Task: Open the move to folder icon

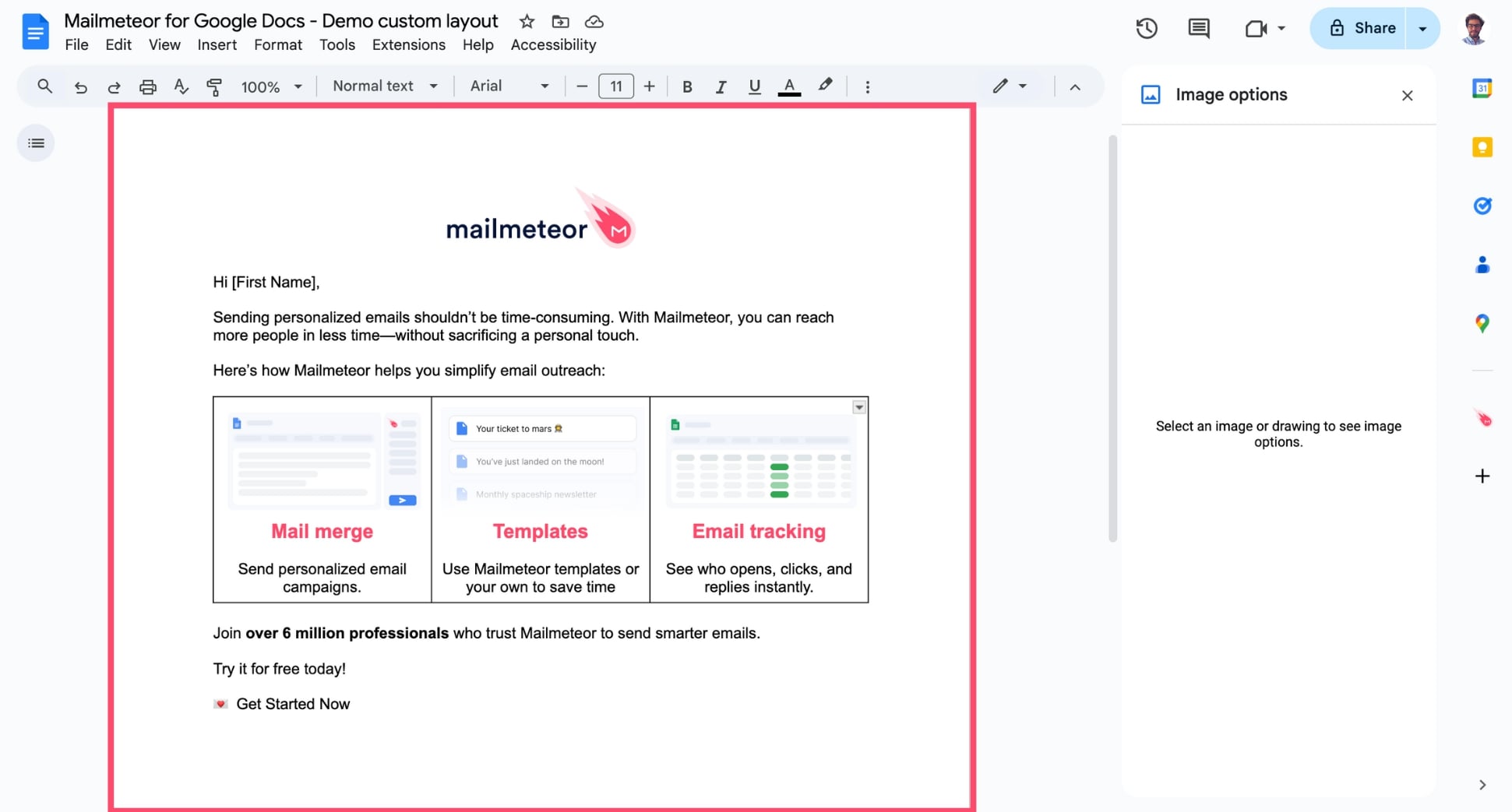Action: 560,22
